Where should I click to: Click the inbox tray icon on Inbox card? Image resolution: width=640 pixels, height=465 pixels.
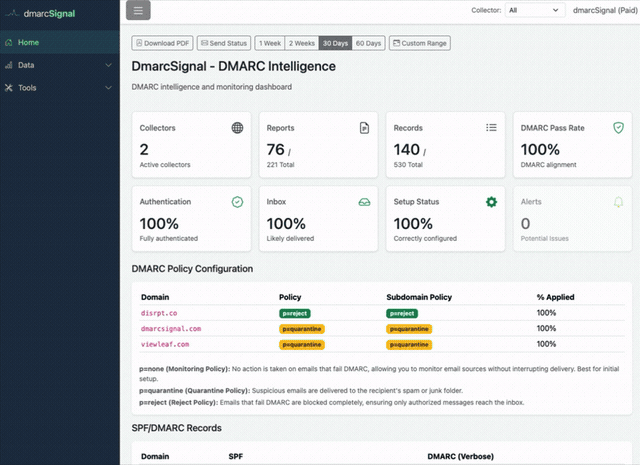(x=364, y=202)
